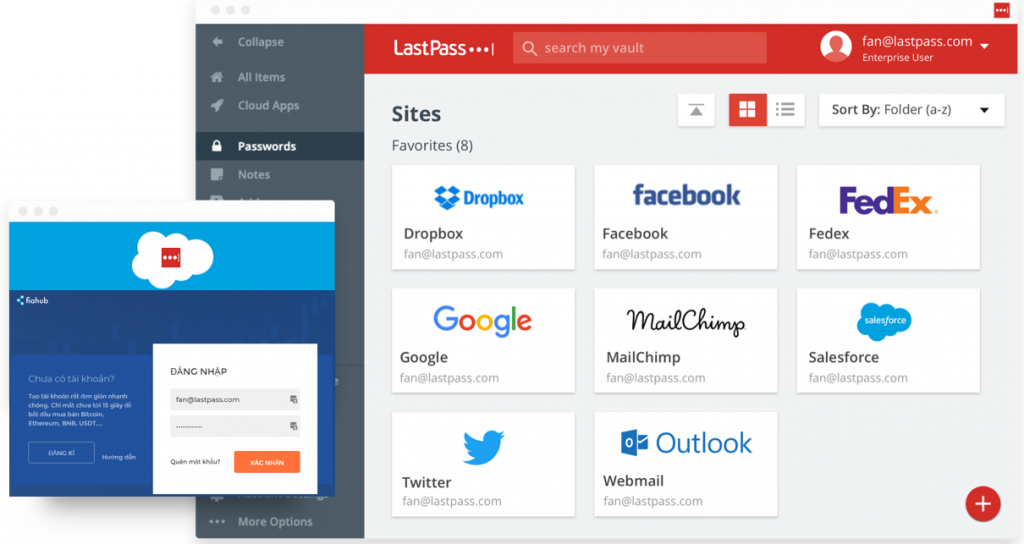Viewport: 1024px width, 544px height.
Task: Click the Cloud Apps rocket icon
Action: (x=217, y=106)
